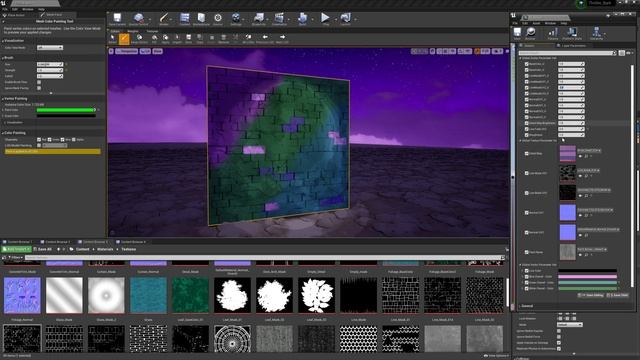Click the Save Sibling button
The width and height of the screenshot is (640, 360).
click(x=591, y=295)
